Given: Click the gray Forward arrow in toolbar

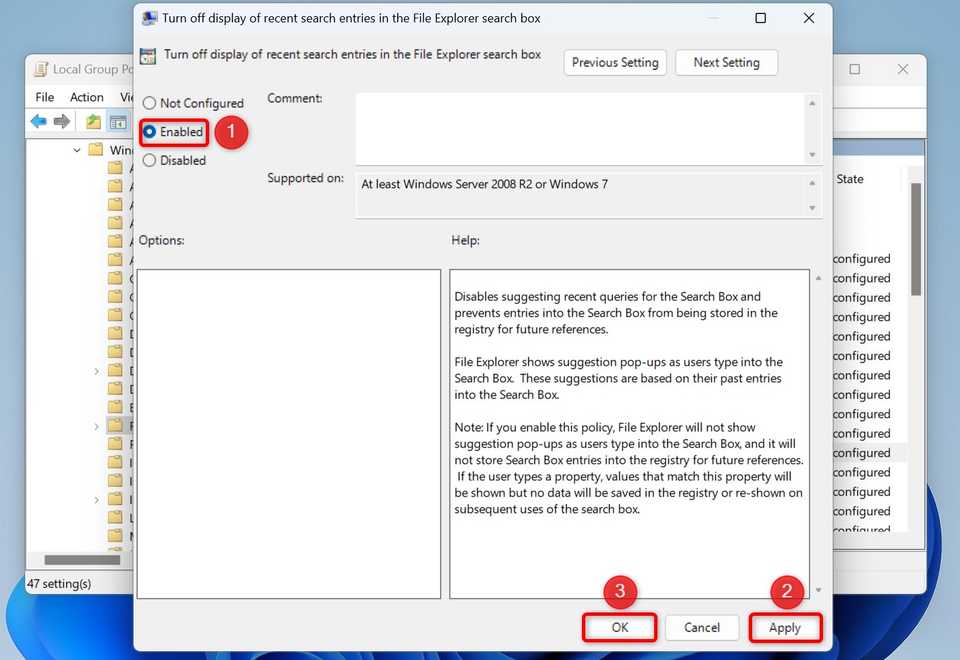Looking at the screenshot, I should click(62, 122).
